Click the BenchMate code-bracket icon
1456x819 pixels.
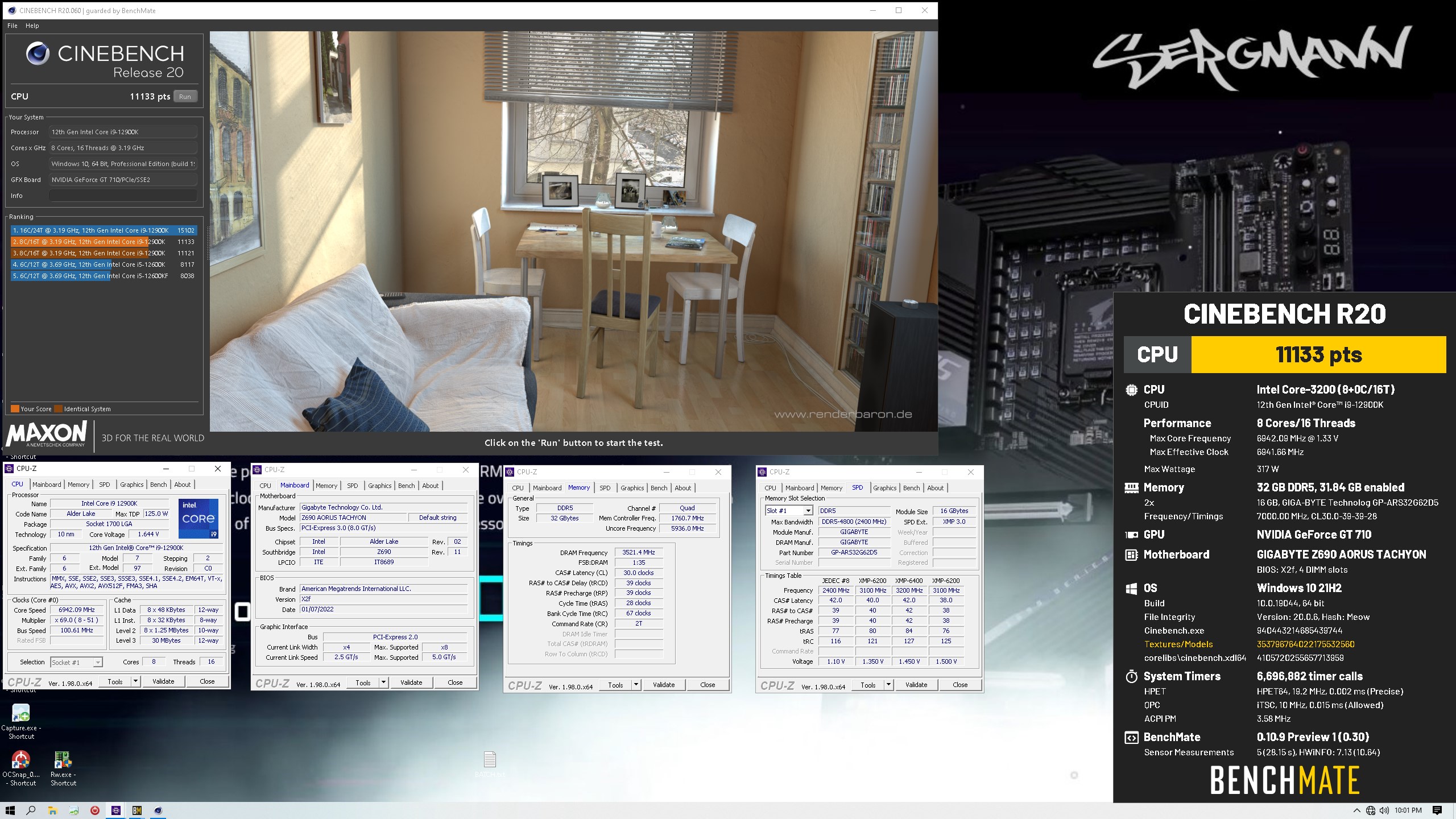pyautogui.click(x=1131, y=738)
